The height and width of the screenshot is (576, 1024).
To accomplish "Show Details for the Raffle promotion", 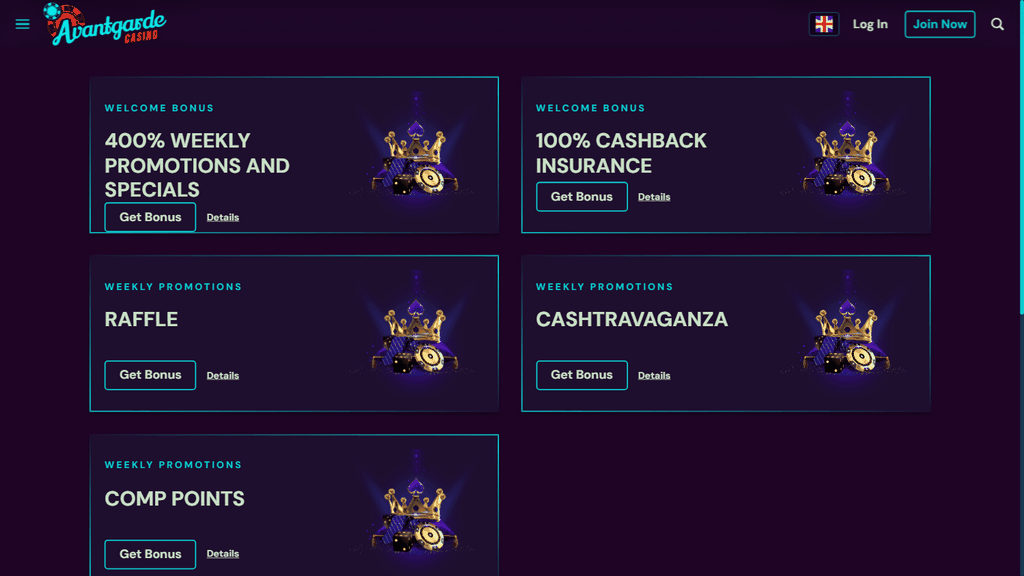I will 223,376.
